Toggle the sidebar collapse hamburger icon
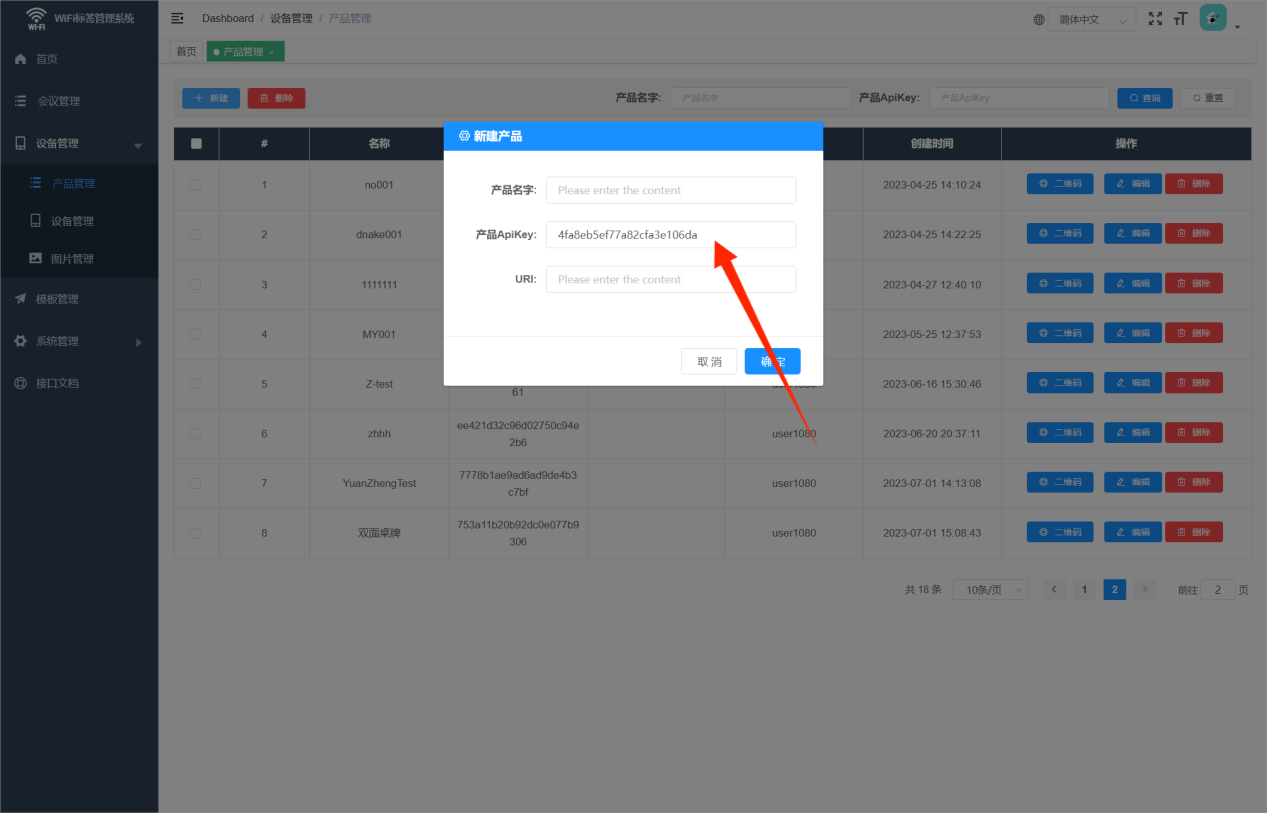This screenshot has height=813, width=1267. [178, 18]
